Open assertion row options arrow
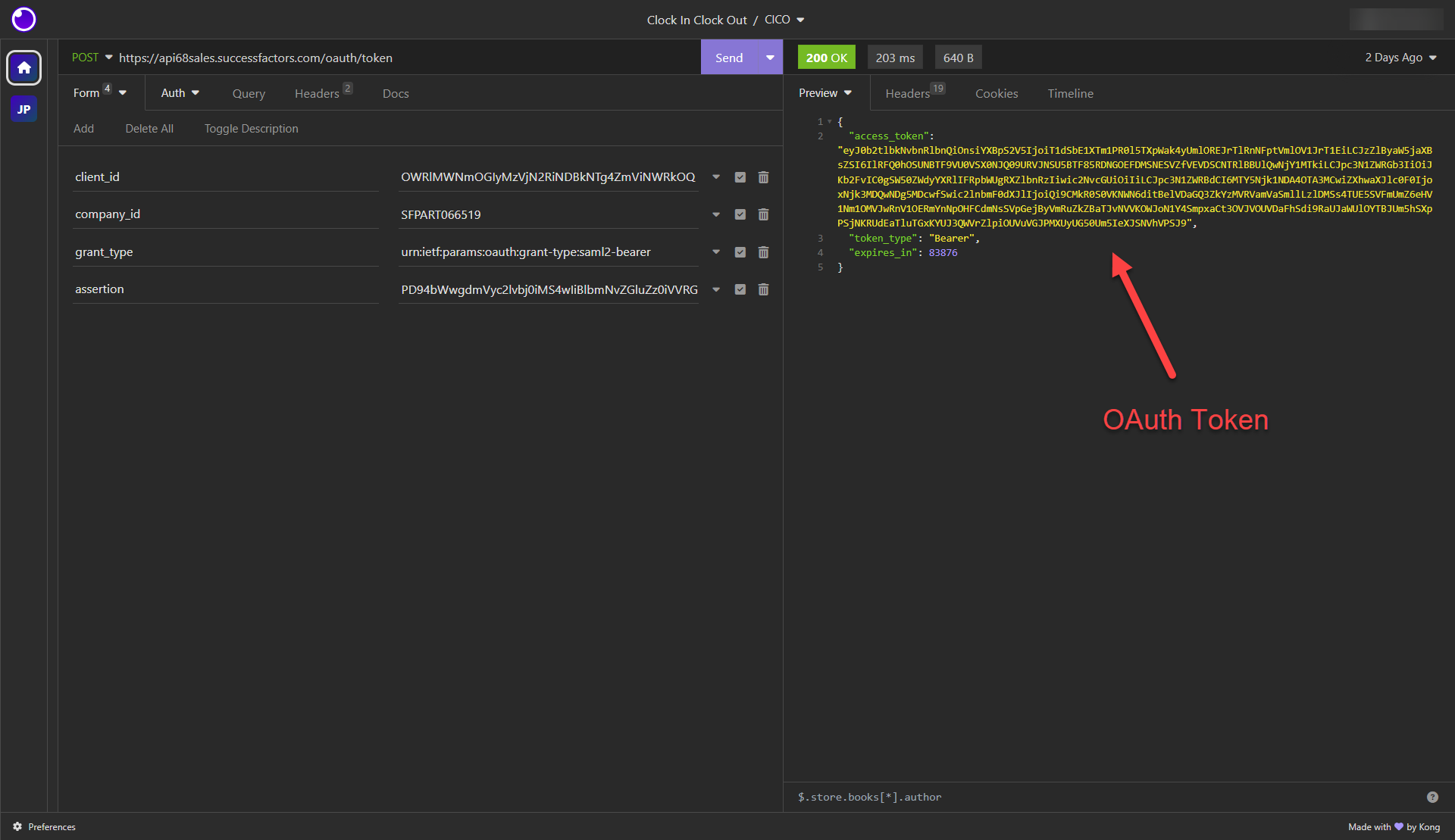Viewport: 1455px width, 840px height. tap(716, 289)
